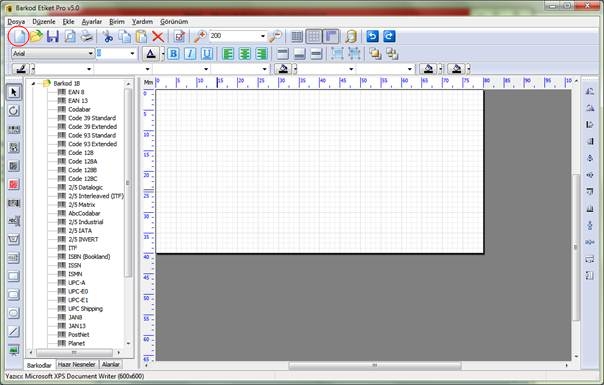Open the Dosya menu
604x385 pixels.
click(16, 22)
